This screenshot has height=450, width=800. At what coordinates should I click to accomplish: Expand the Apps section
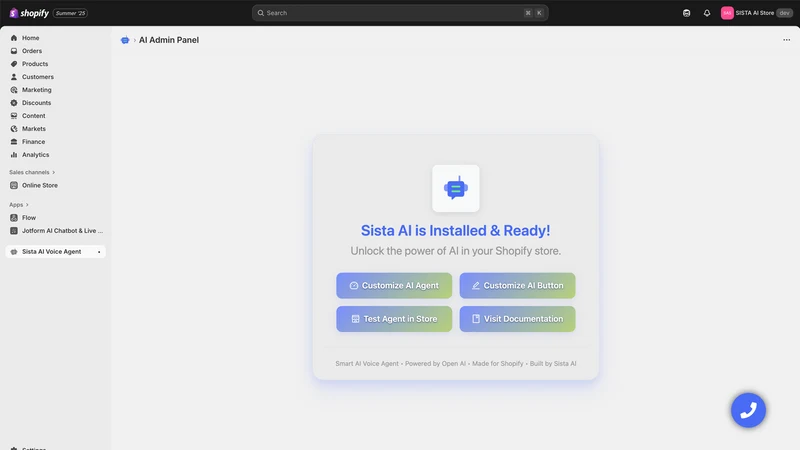[x=19, y=205]
